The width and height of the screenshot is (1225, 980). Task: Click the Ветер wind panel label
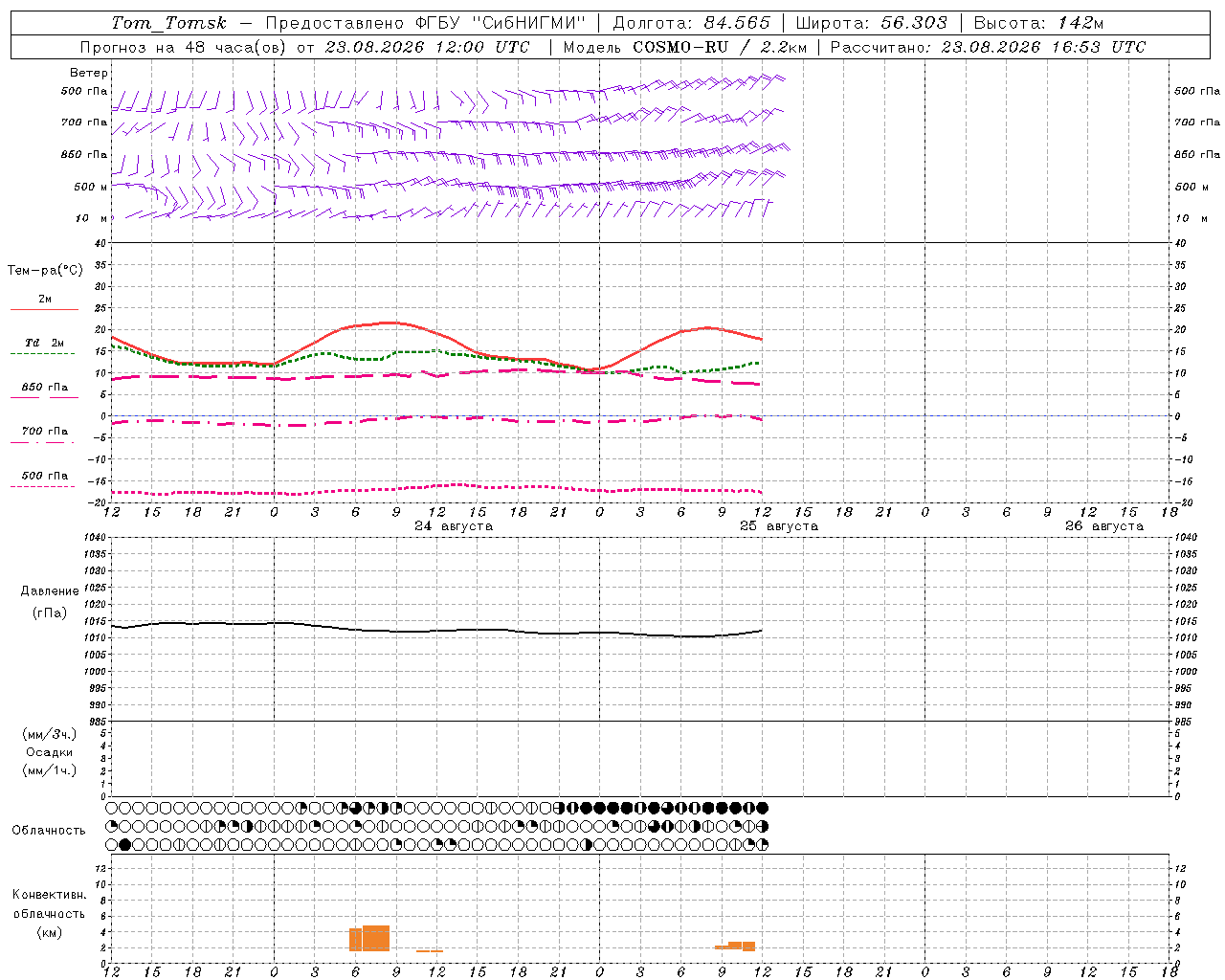tap(89, 73)
